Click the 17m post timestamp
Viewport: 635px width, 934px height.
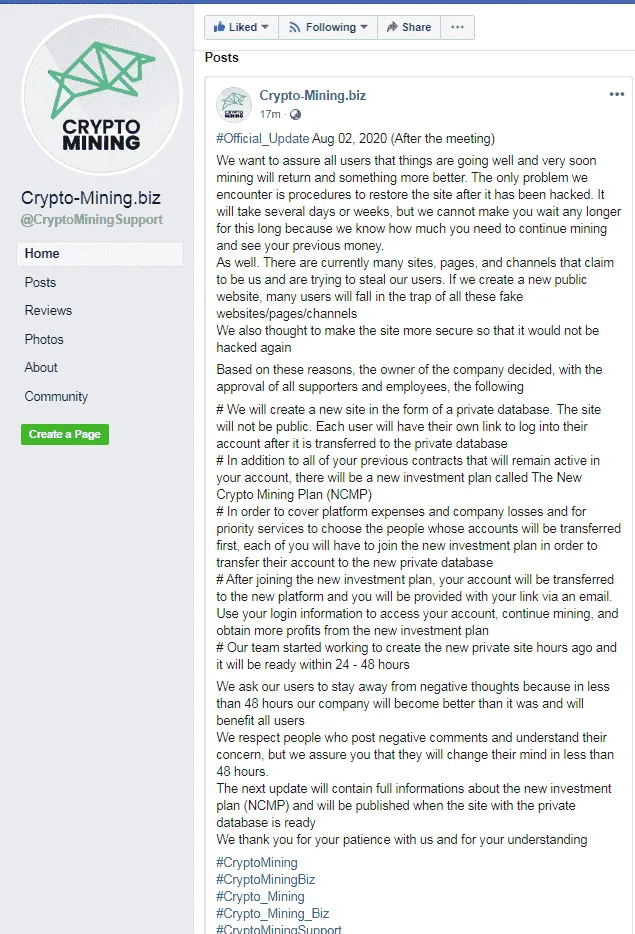[x=270, y=114]
